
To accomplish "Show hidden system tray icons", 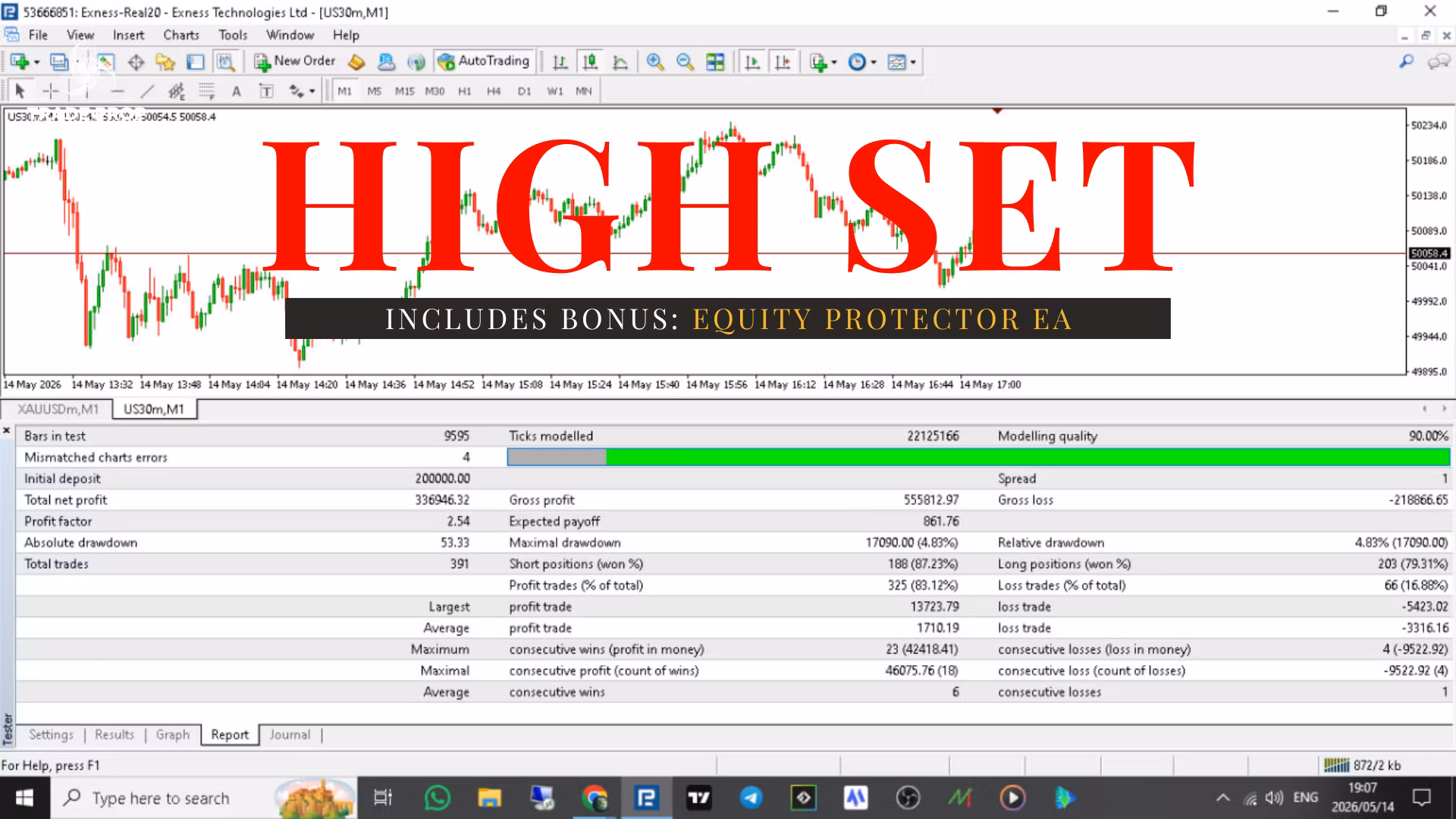I will pyautogui.click(x=1222, y=798).
